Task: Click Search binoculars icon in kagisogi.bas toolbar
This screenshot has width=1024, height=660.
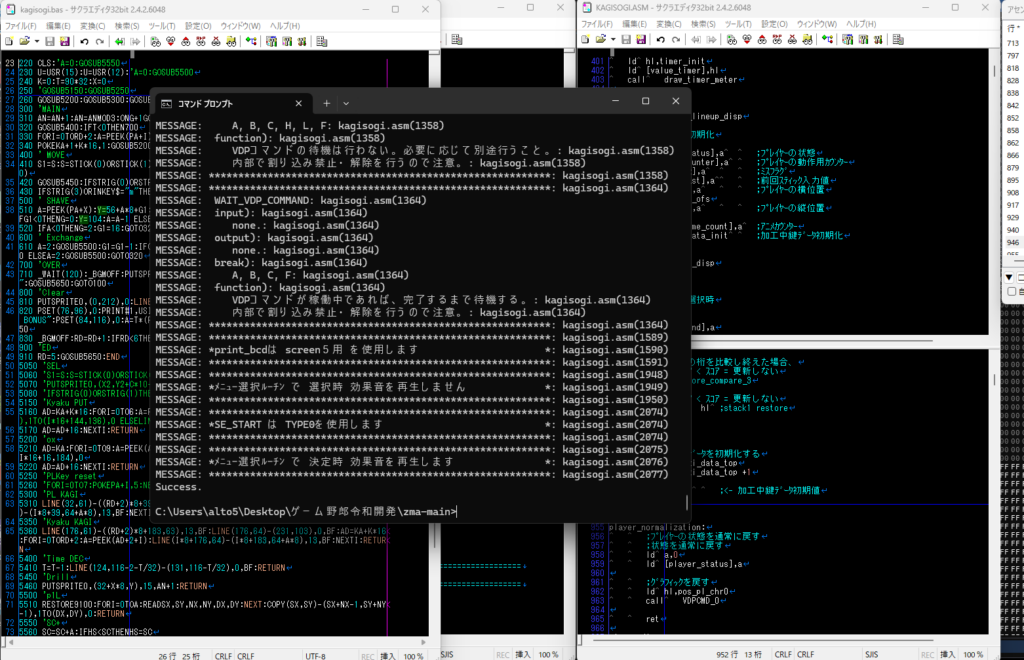Action: point(154,41)
